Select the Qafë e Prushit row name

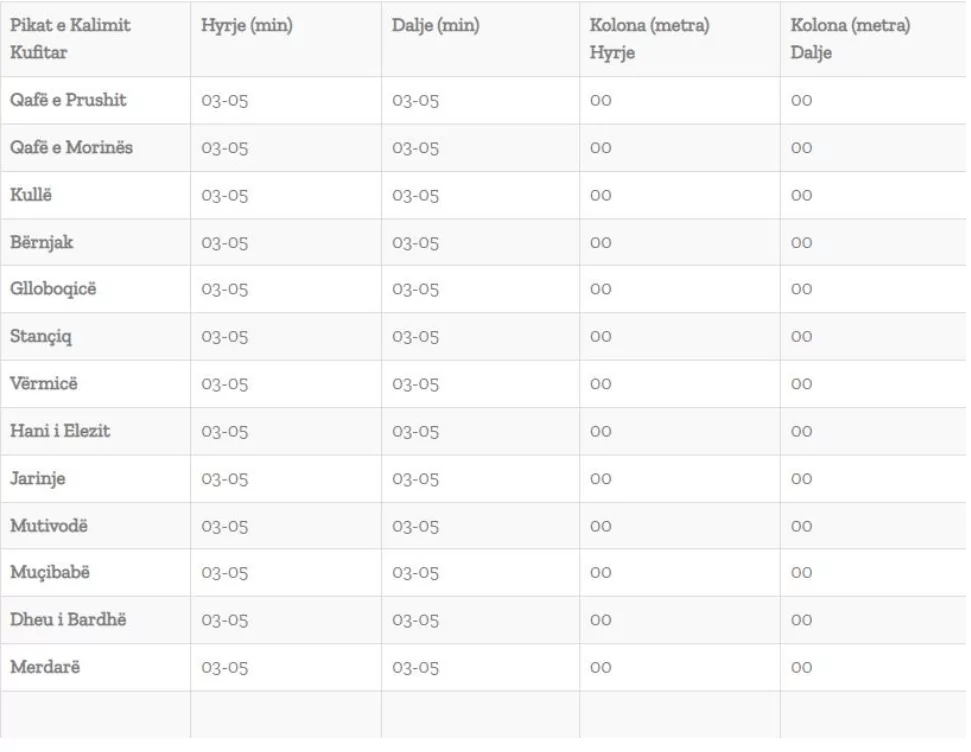click(x=68, y=100)
